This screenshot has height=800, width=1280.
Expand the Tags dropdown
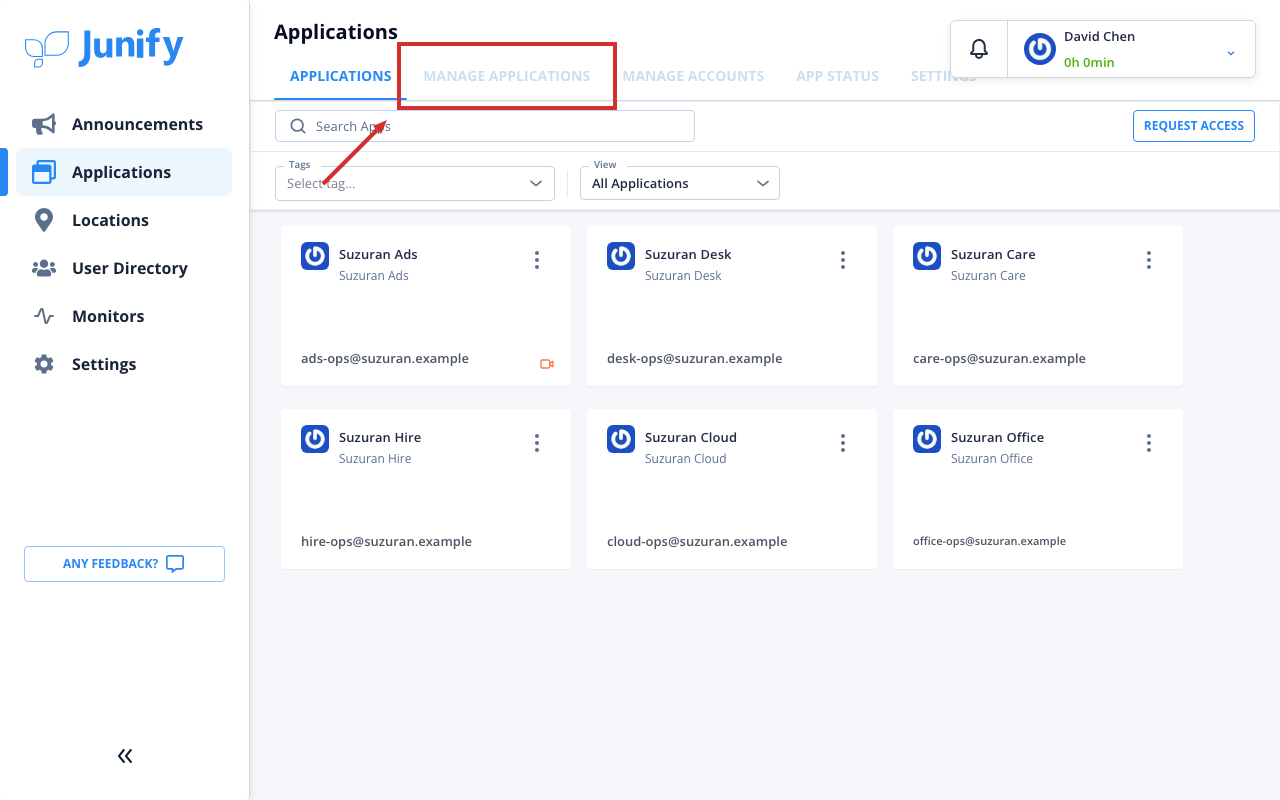(415, 183)
